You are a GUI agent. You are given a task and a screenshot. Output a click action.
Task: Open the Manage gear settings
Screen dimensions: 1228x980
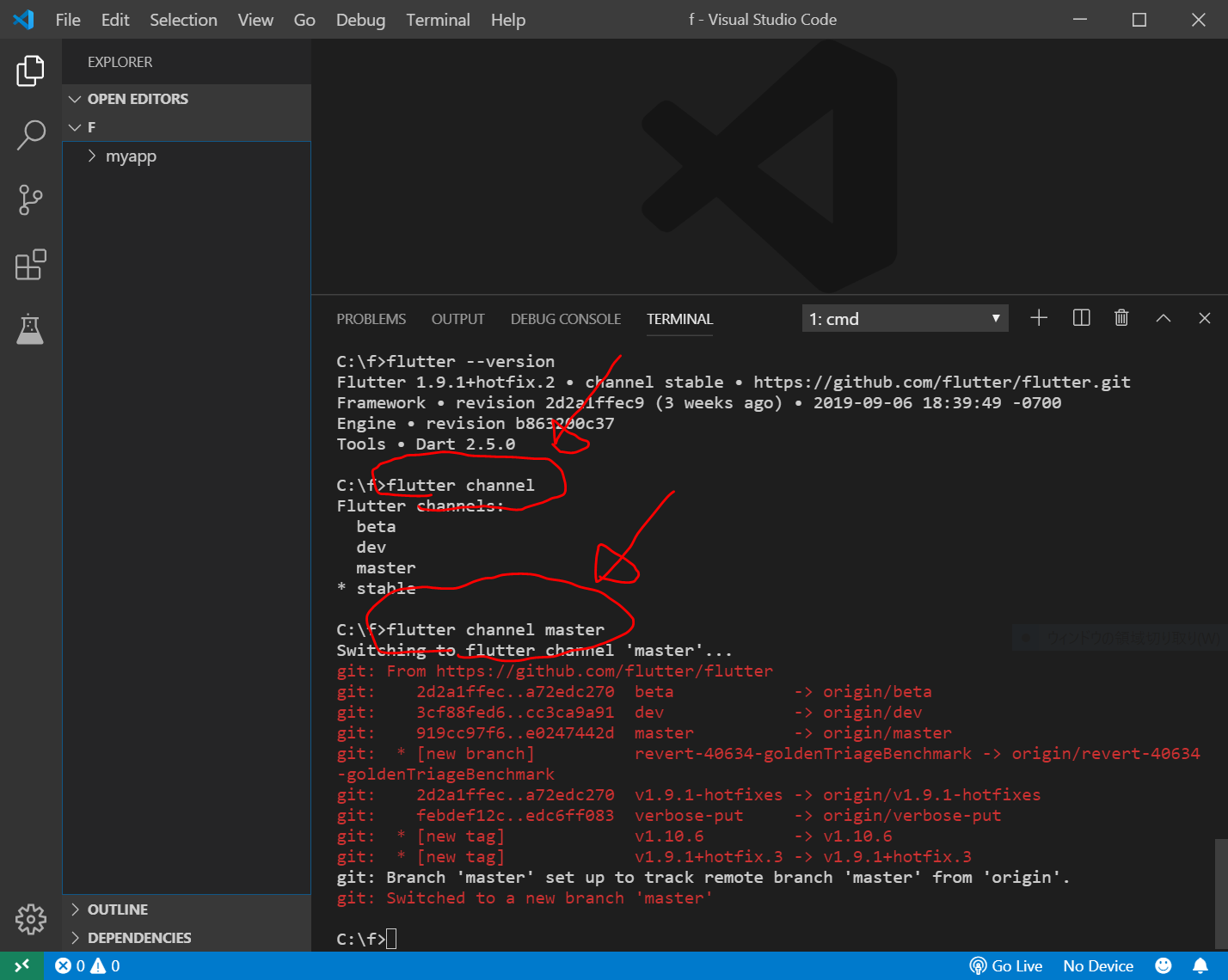point(30,919)
